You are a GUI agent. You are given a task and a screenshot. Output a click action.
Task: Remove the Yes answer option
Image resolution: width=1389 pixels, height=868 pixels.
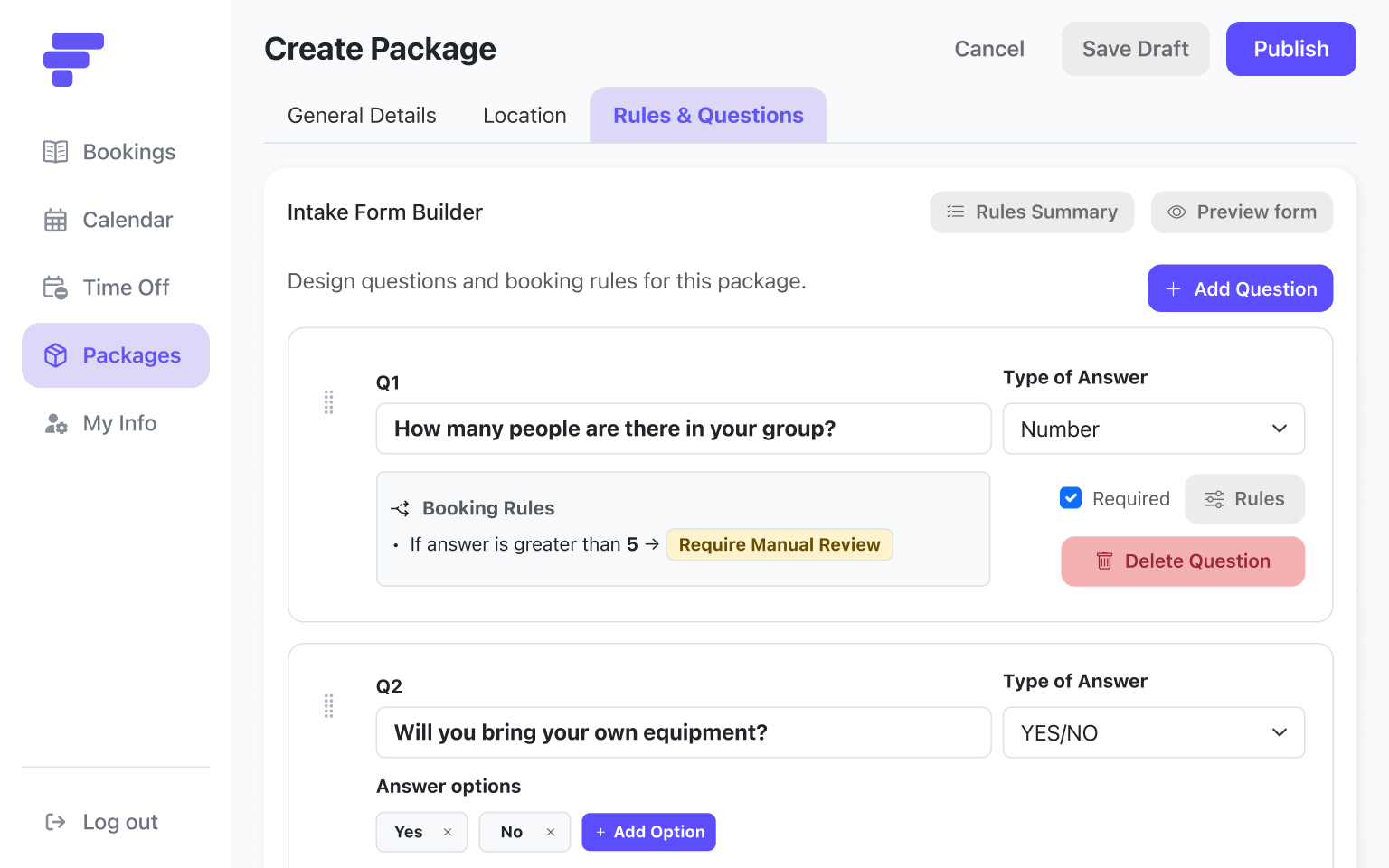pos(448,832)
